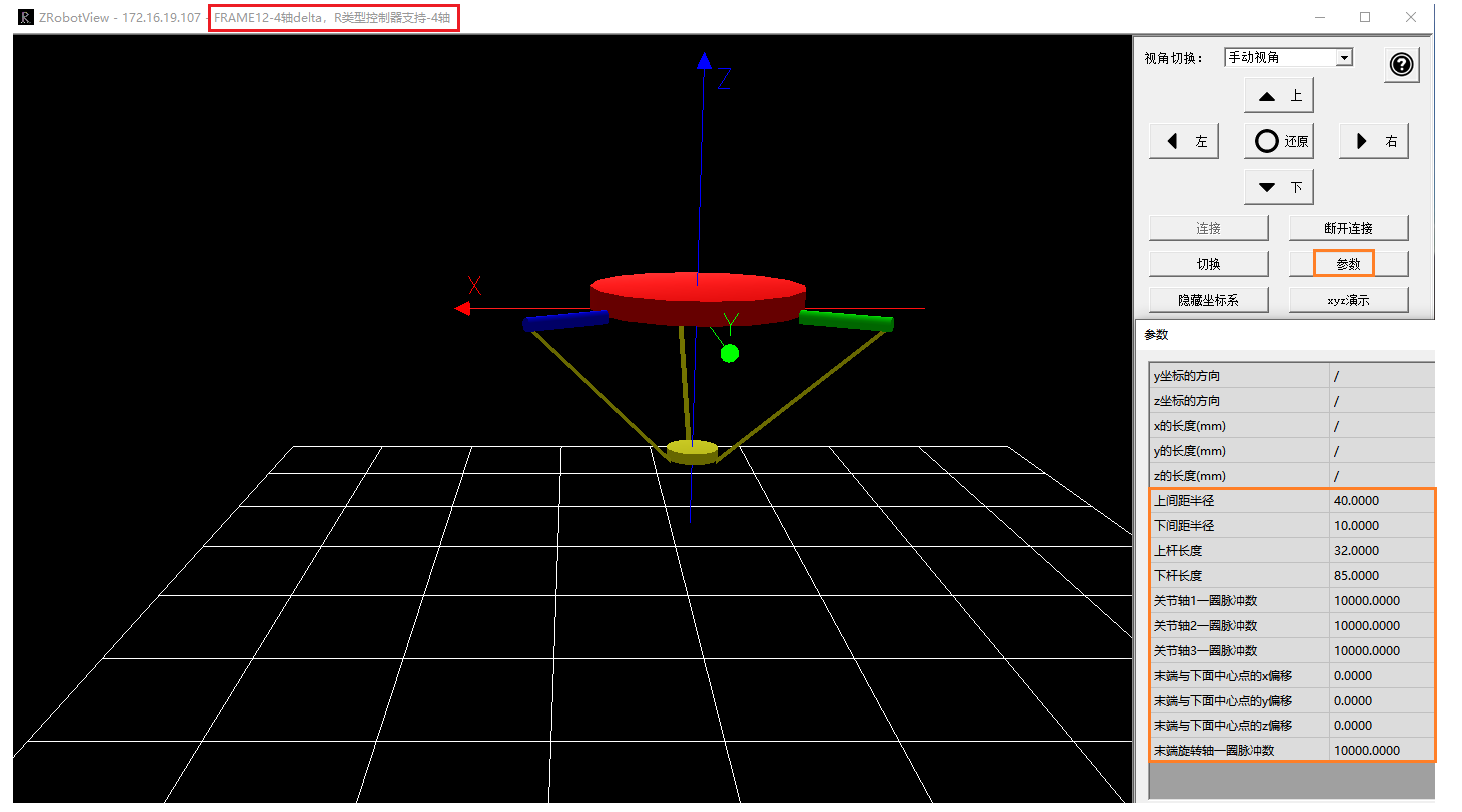Viewport: 1462px width, 812px height.
Task: Minimize the ZRobotView window
Action: pos(1320,17)
